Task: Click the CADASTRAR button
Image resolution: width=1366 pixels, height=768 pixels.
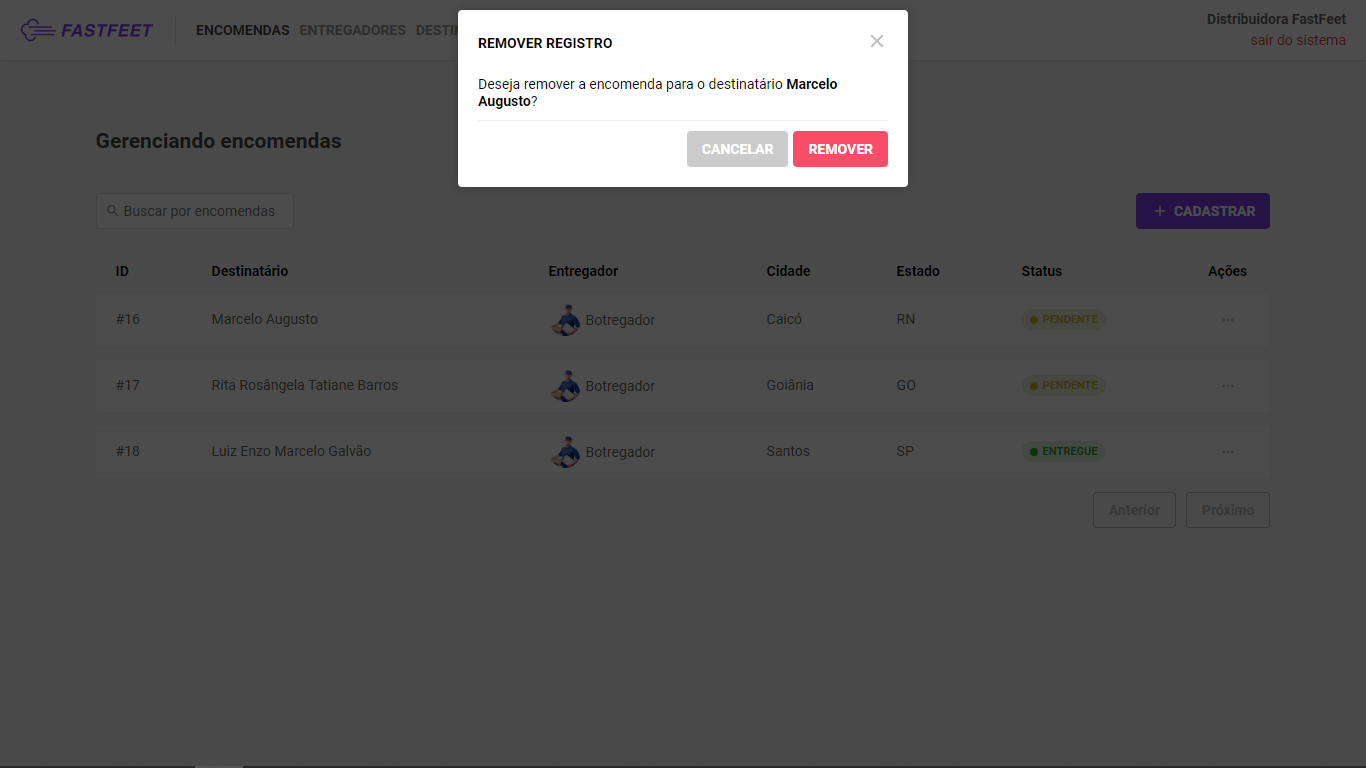Action: click(1203, 211)
